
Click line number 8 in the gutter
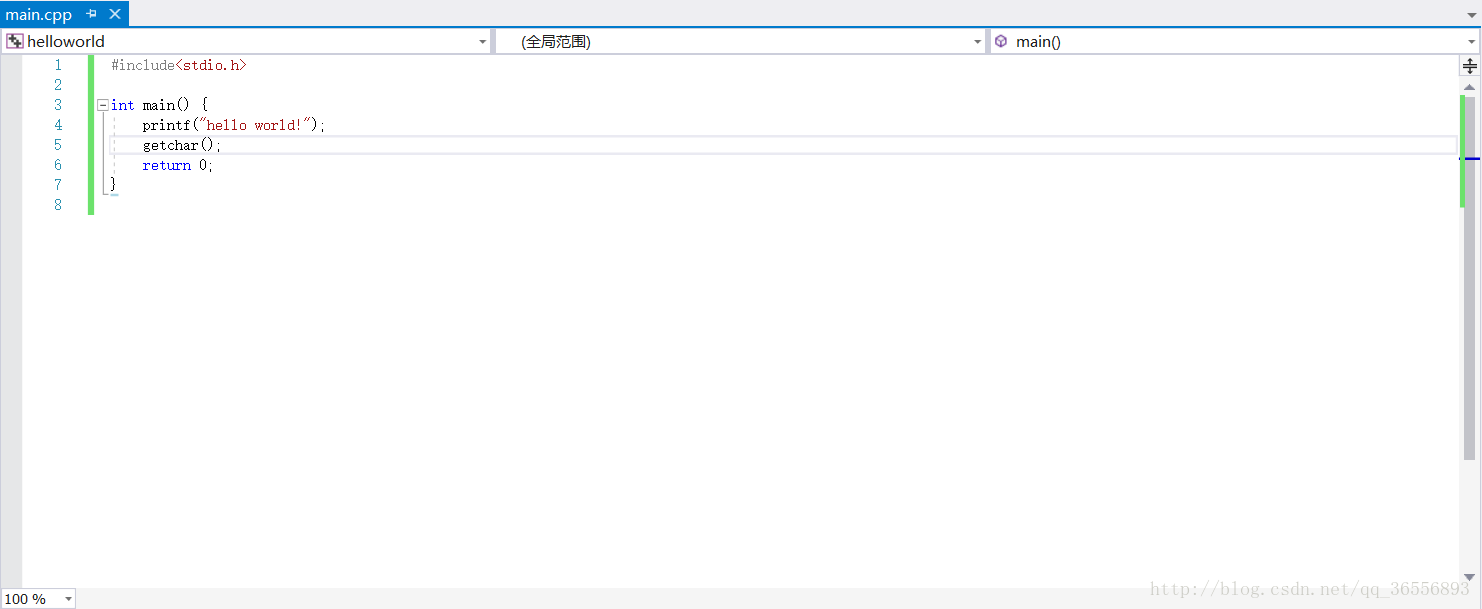[58, 205]
